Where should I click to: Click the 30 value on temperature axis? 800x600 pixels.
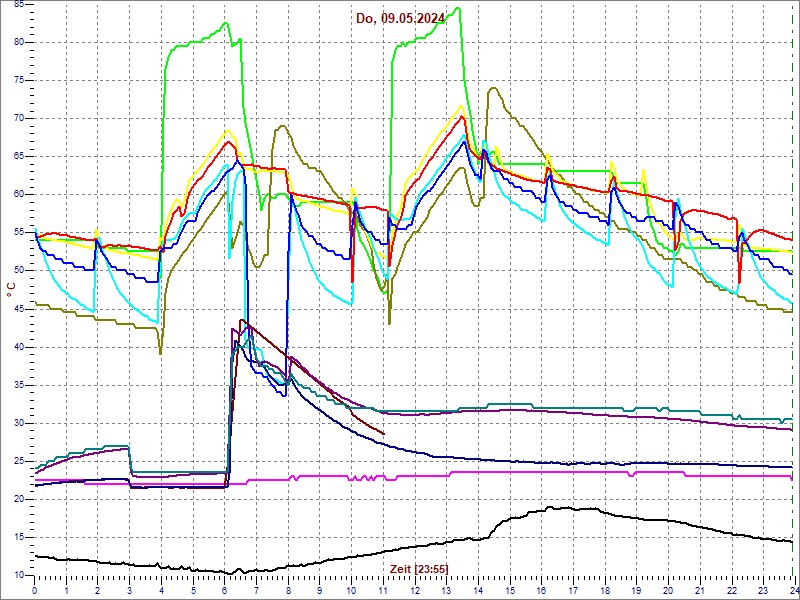[x=18, y=423]
